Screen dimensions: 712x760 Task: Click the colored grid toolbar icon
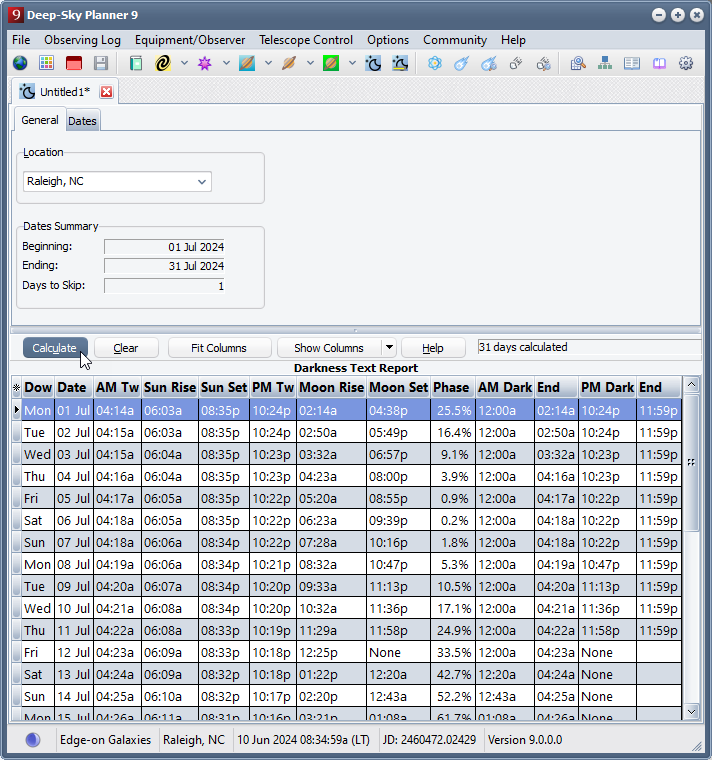click(x=47, y=63)
